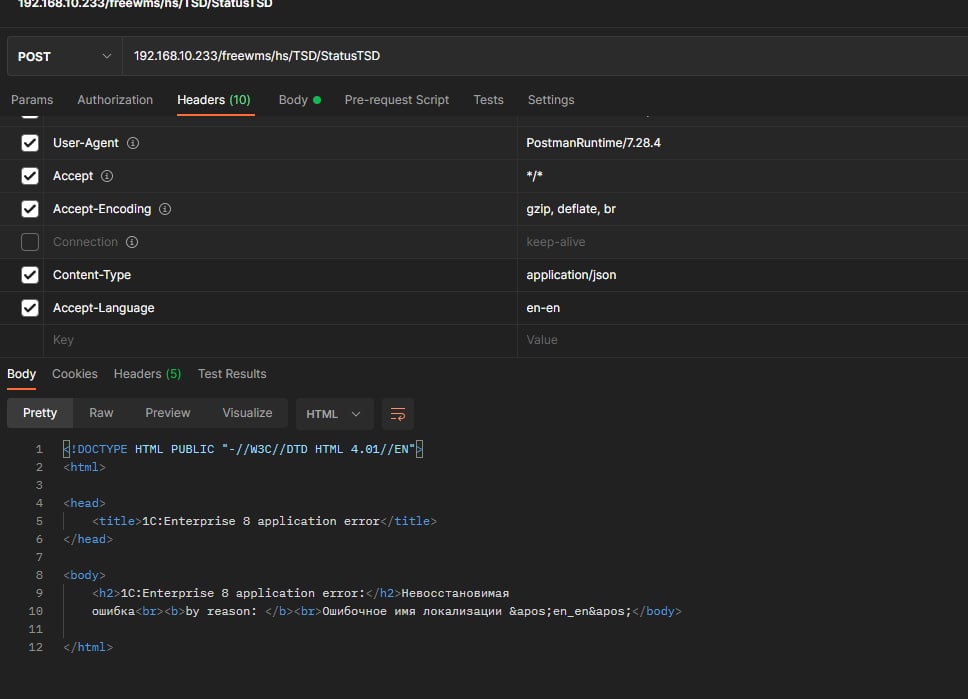968x699 pixels.
Task: Uncheck the Content-Type header checkbox
Action: click(x=30, y=275)
